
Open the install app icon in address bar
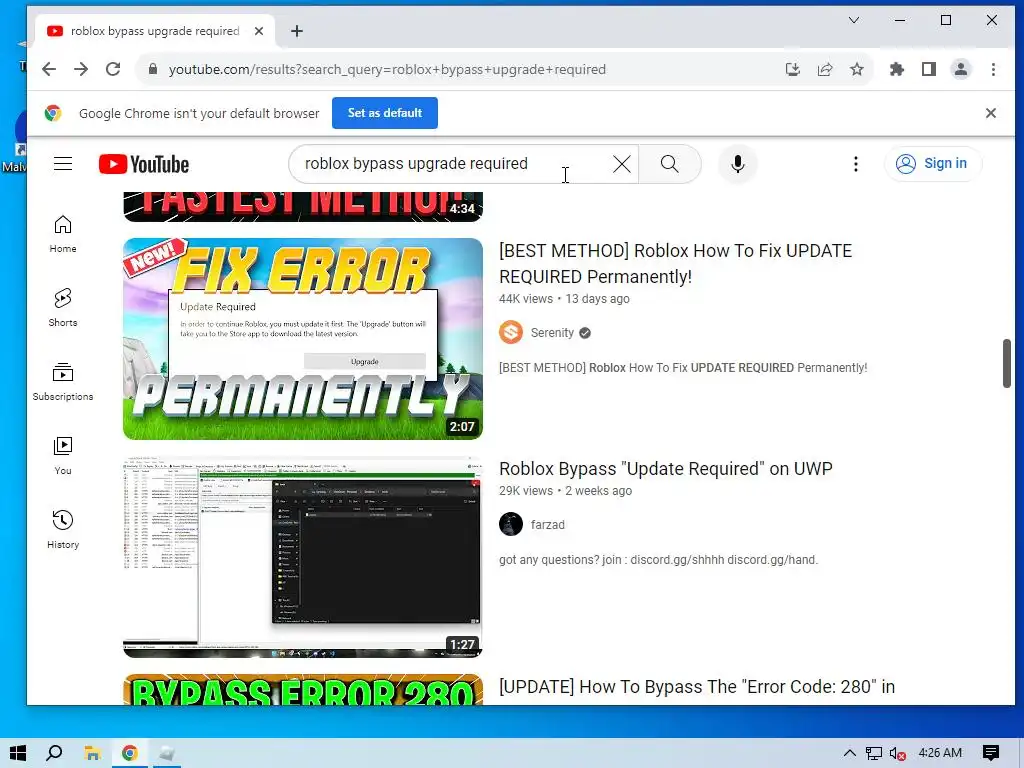(x=793, y=69)
